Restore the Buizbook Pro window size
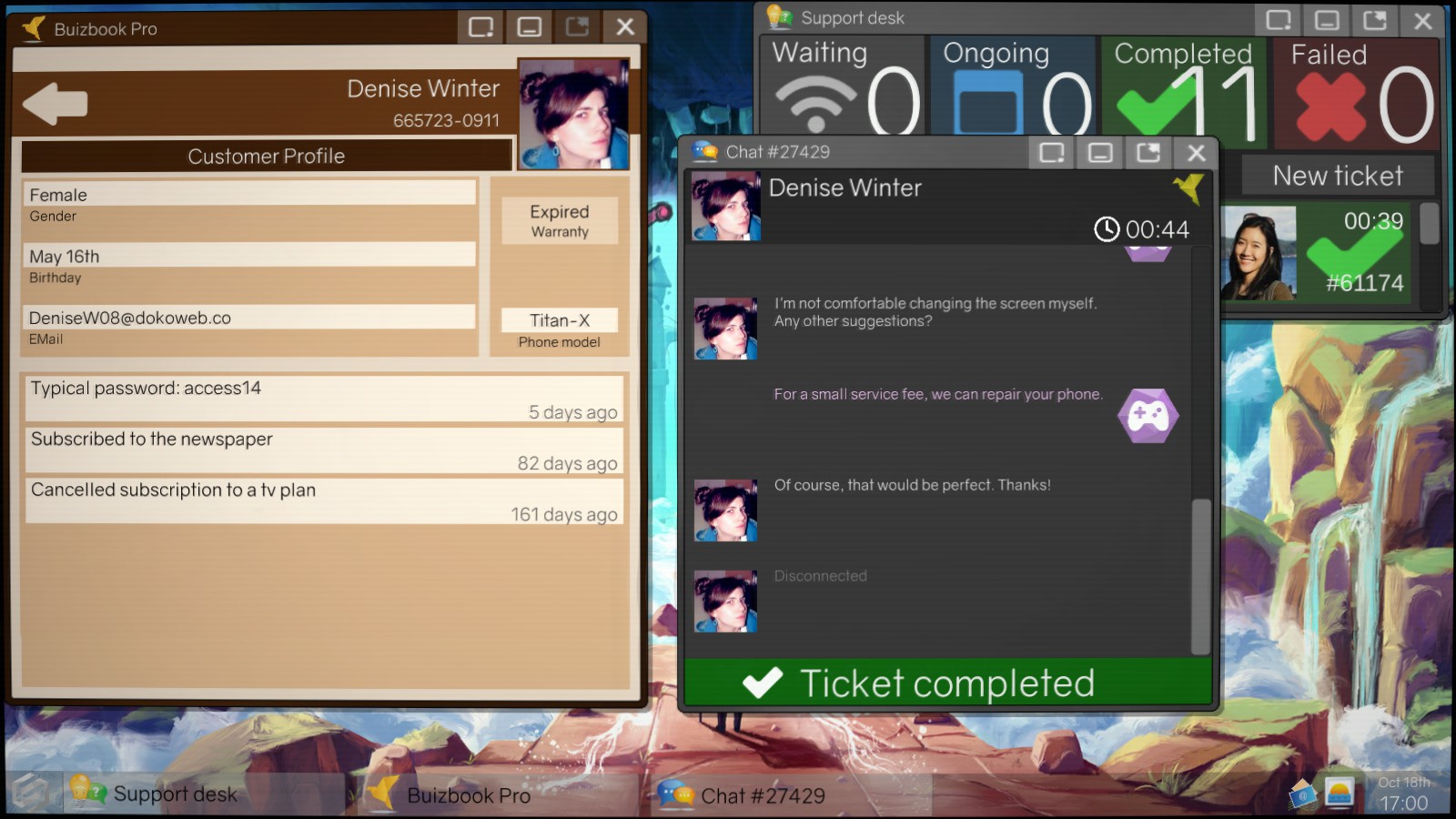This screenshot has width=1456, height=819. click(480, 27)
